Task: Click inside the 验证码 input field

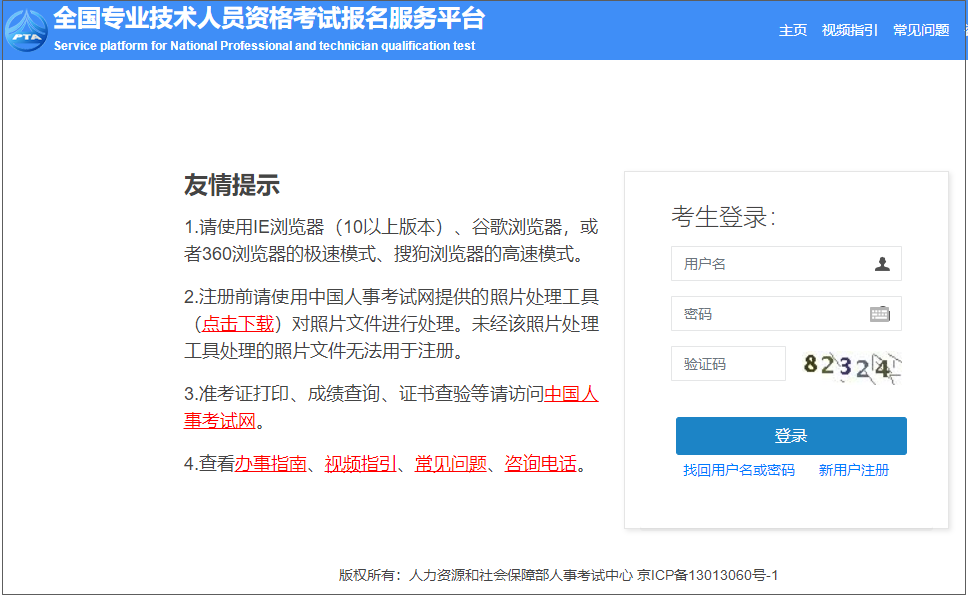Action: [x=728, y=363]
